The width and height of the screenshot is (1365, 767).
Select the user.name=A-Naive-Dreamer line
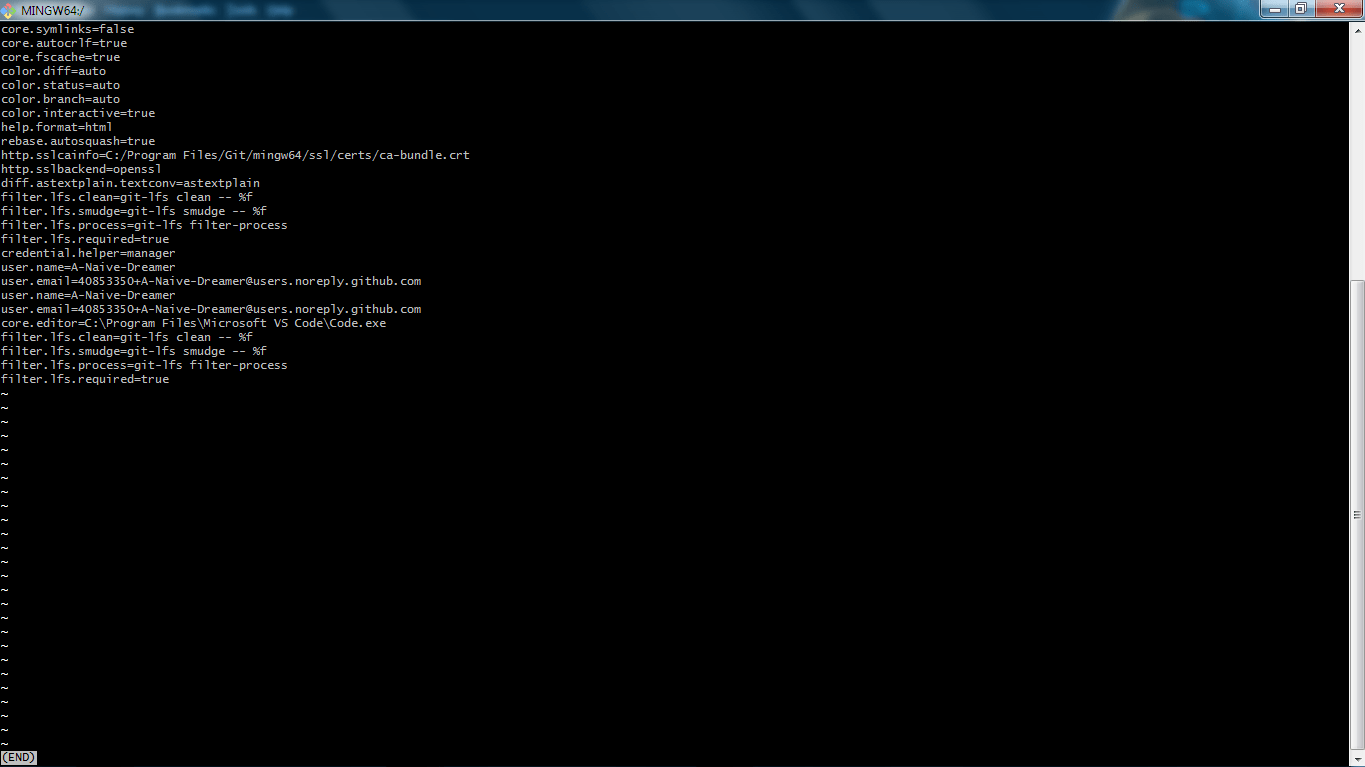88,267
